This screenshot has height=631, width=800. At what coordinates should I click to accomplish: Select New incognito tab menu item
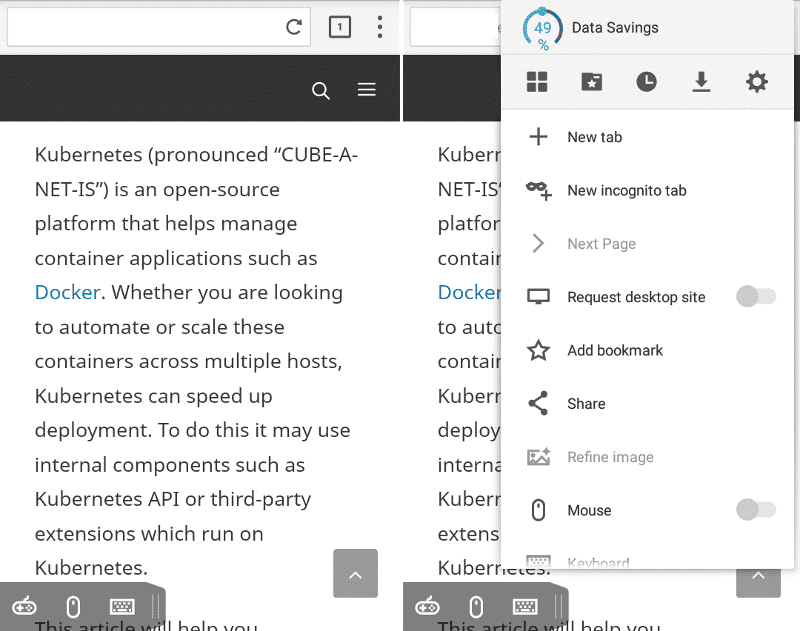coord(626,190)
